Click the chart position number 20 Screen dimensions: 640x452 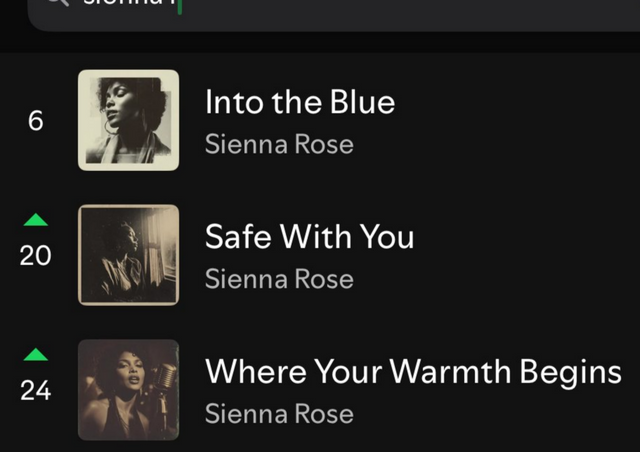(36, 256)
